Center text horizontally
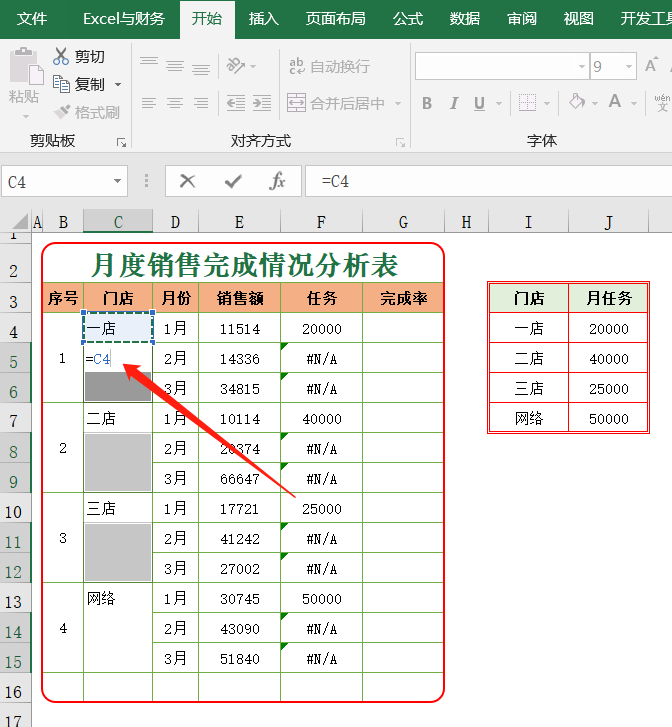 (175, 102)
